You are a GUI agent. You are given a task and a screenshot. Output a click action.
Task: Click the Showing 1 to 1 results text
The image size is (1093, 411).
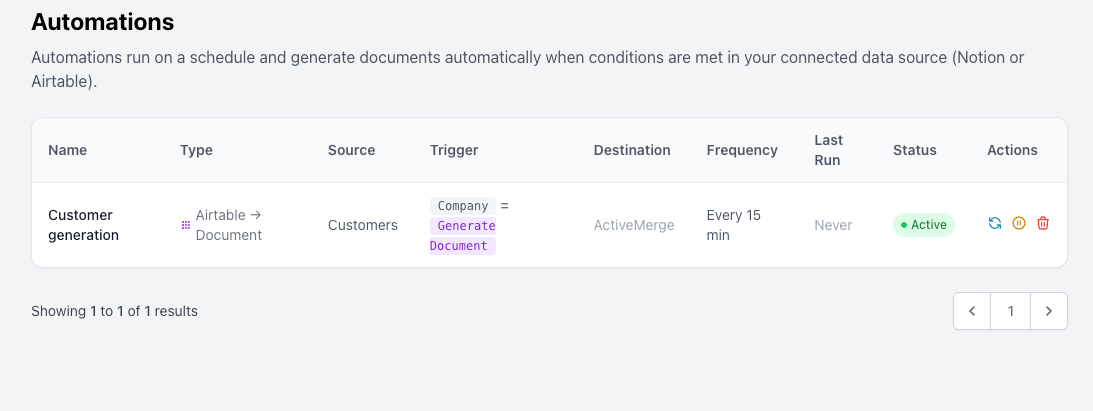click(114, 311)
